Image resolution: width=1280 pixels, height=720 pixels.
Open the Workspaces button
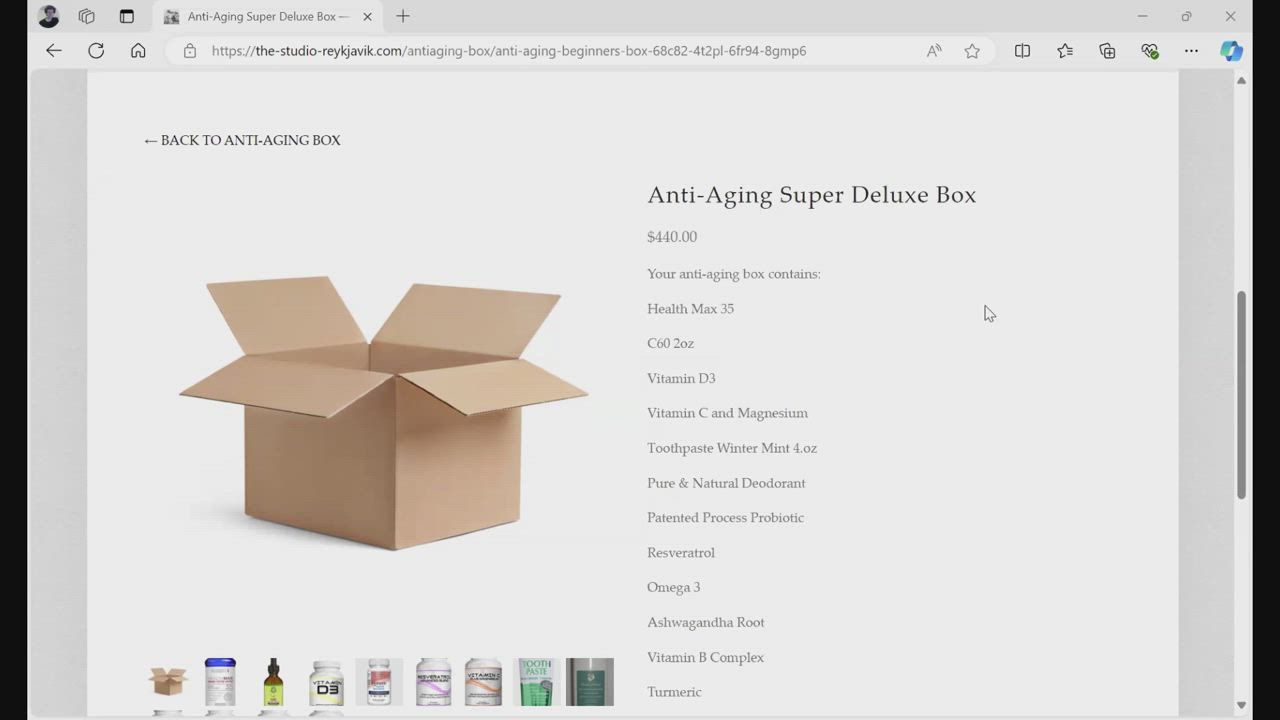(87, 16)
